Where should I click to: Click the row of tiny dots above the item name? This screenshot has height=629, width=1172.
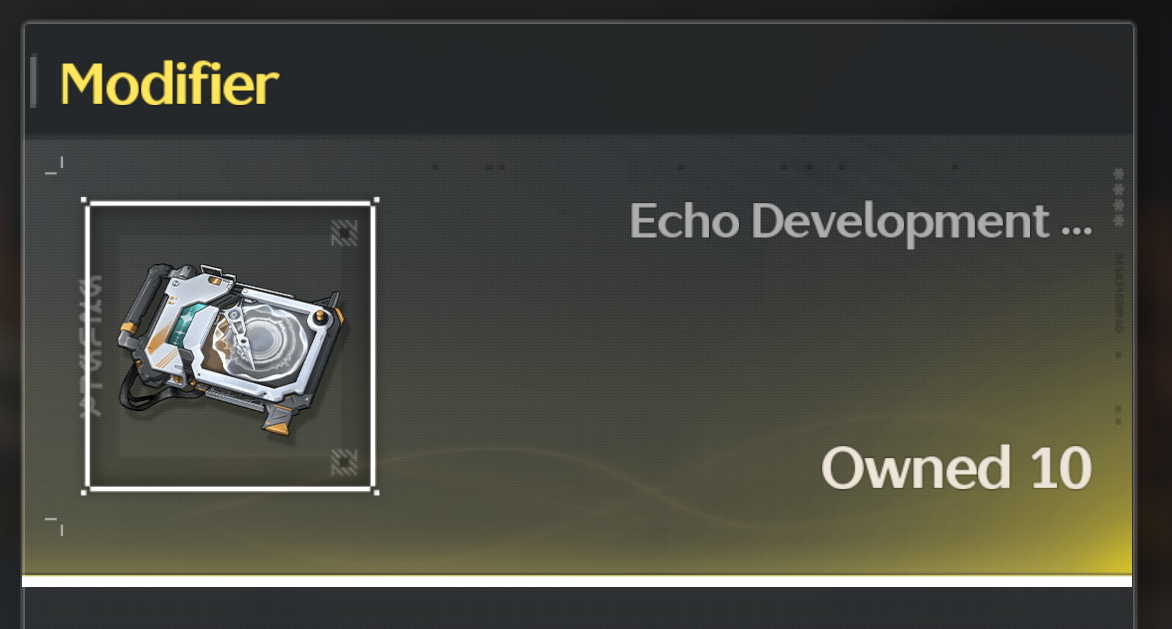click(695, 167)
